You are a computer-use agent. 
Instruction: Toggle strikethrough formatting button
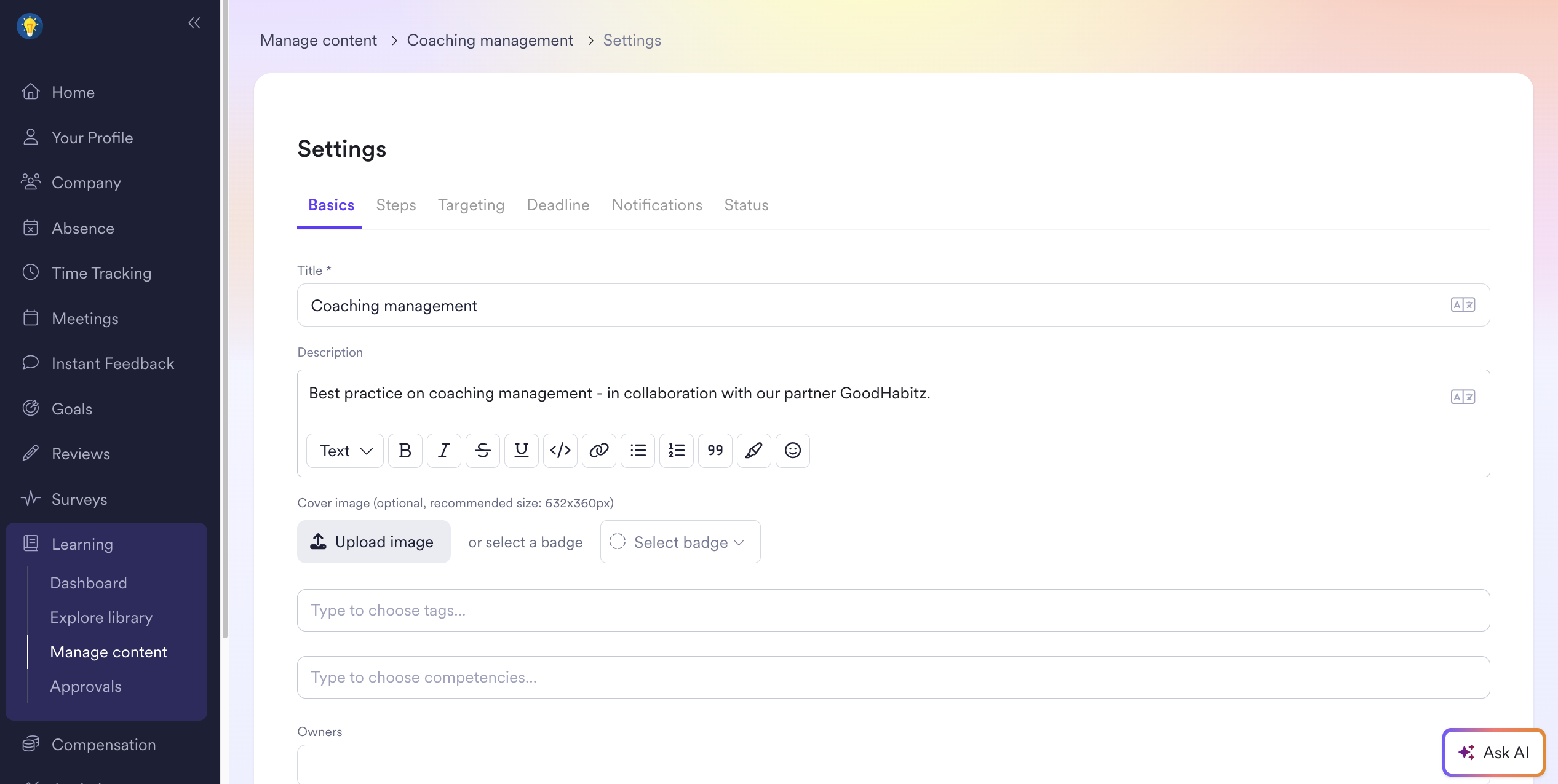(482, 451)
